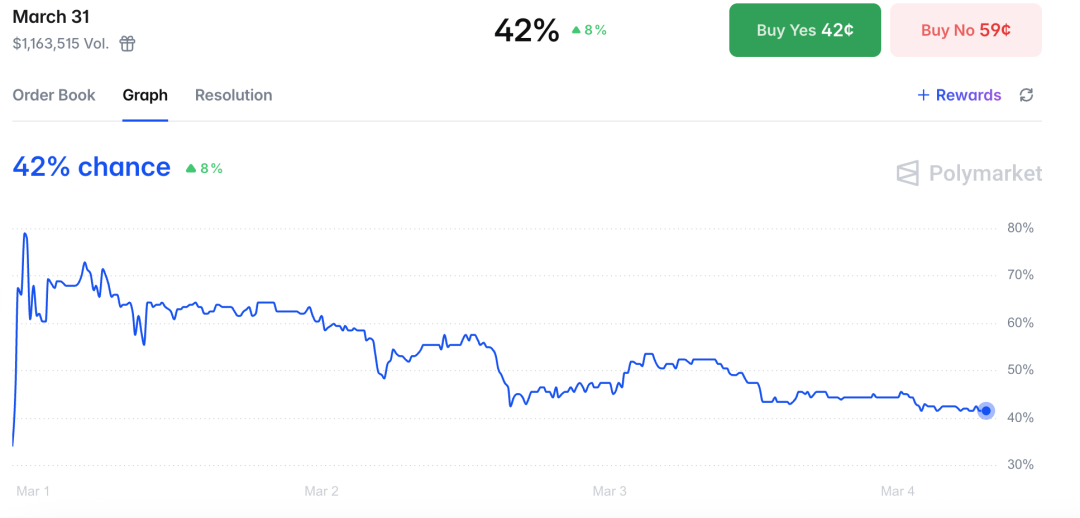Click the green up arrow beside 42% chance

click(191, 168)
